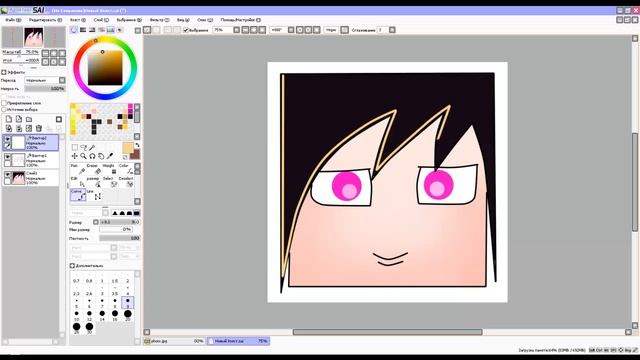Image resolution: width=640 pixels, height=360 pixels.
Task: Select the zoom magnifier tool
Action: [83, 156]
